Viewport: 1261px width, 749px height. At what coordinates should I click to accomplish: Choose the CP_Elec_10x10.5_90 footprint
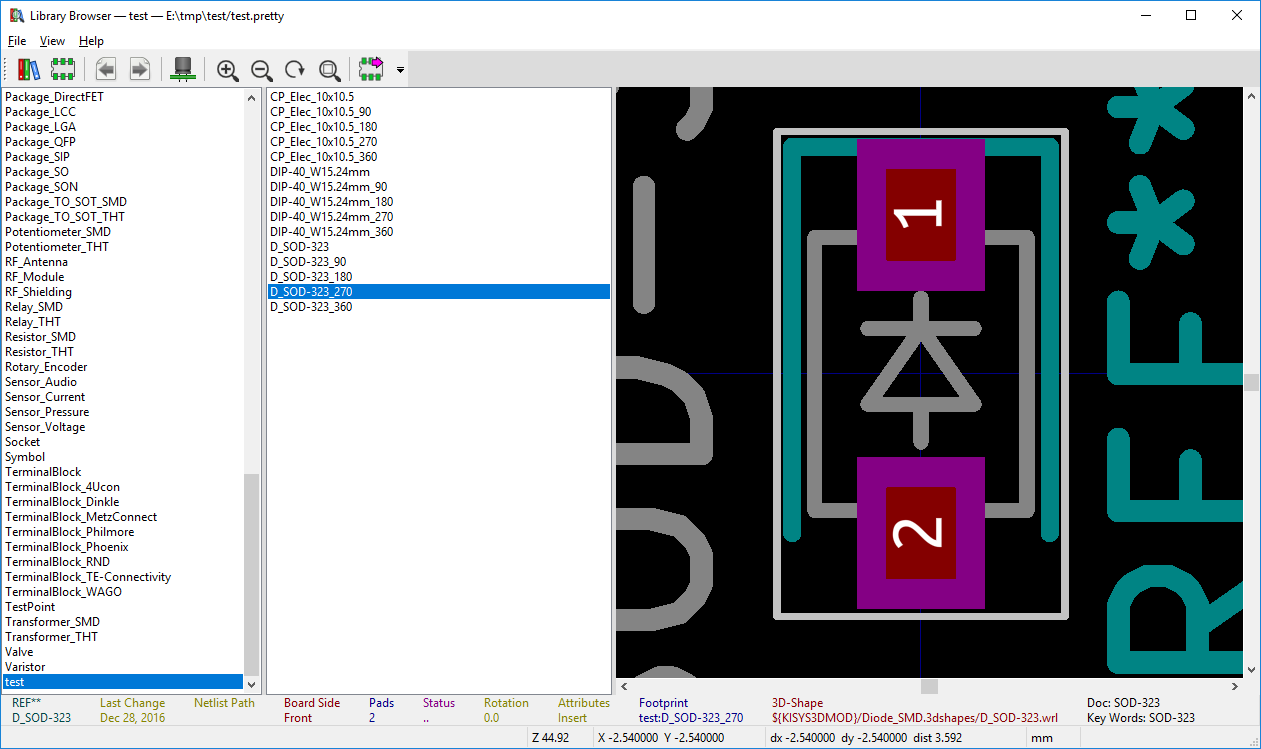click(x=320, y=112)
